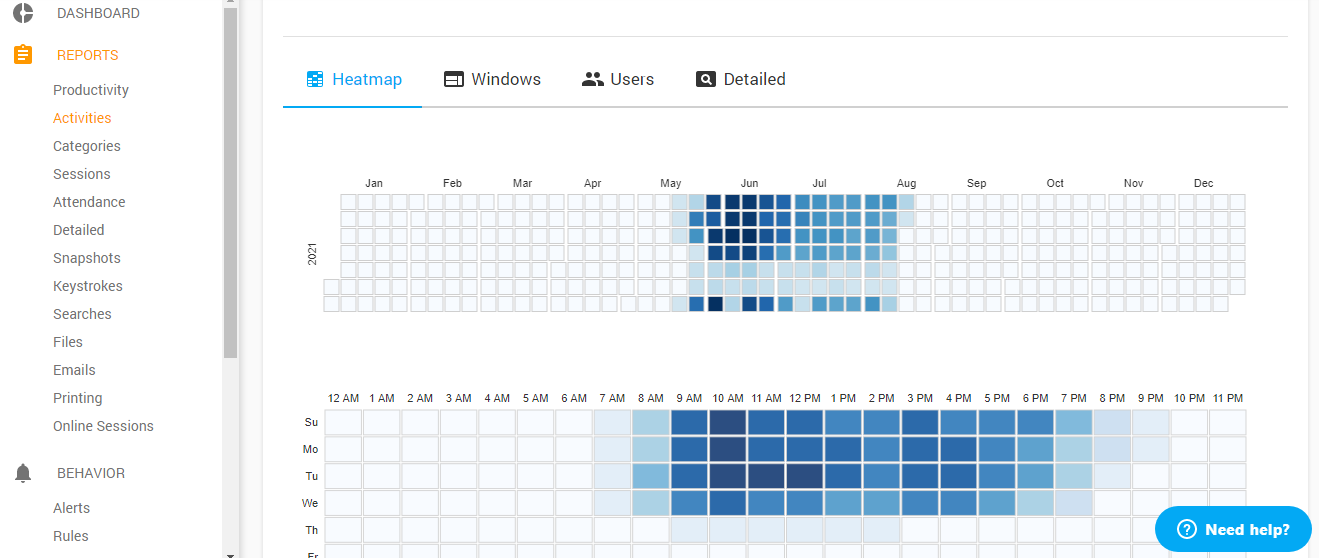Click the Tuesday 12 PM heatmap cell
Image resolution: width=1319 pixels, height=558 pixels.
804,476
